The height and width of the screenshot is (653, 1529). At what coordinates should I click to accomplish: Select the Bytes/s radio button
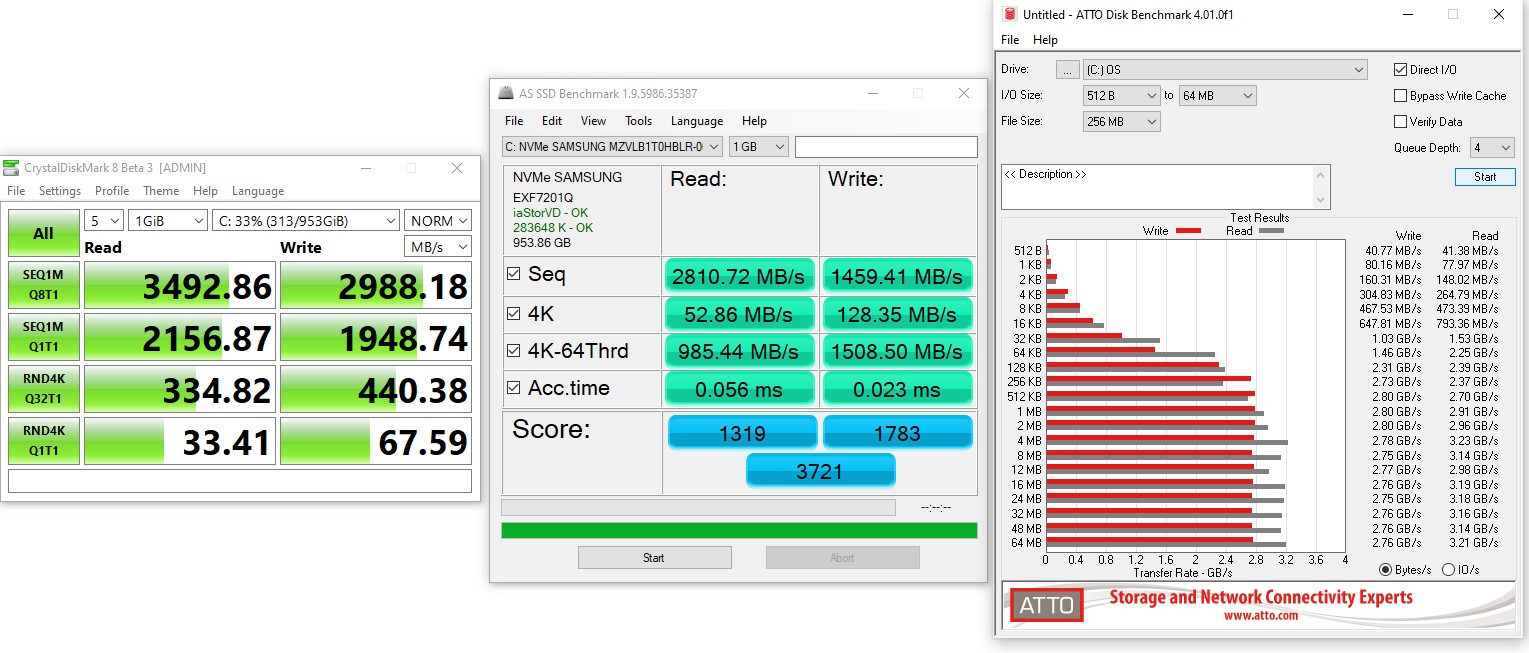click(1386, 570)
